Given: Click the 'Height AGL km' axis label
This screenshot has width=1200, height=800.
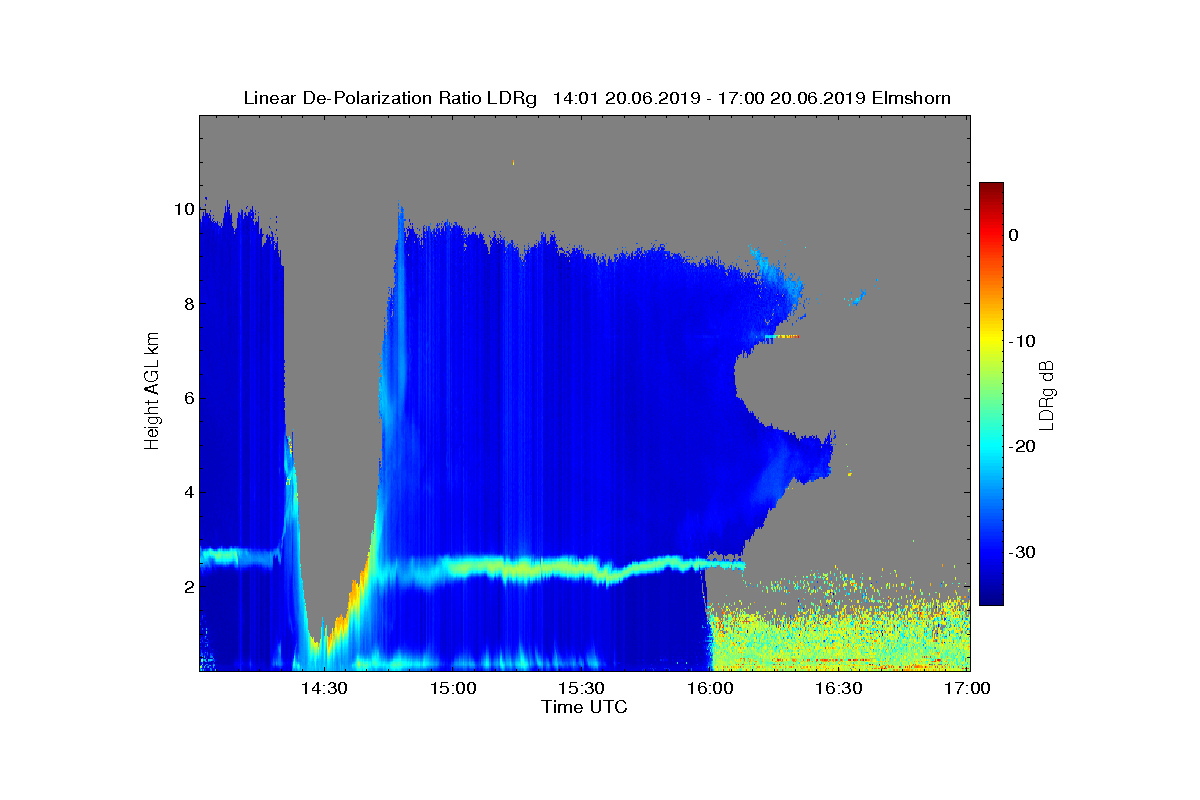Looking at the screenshot, I should pos(152,392).
